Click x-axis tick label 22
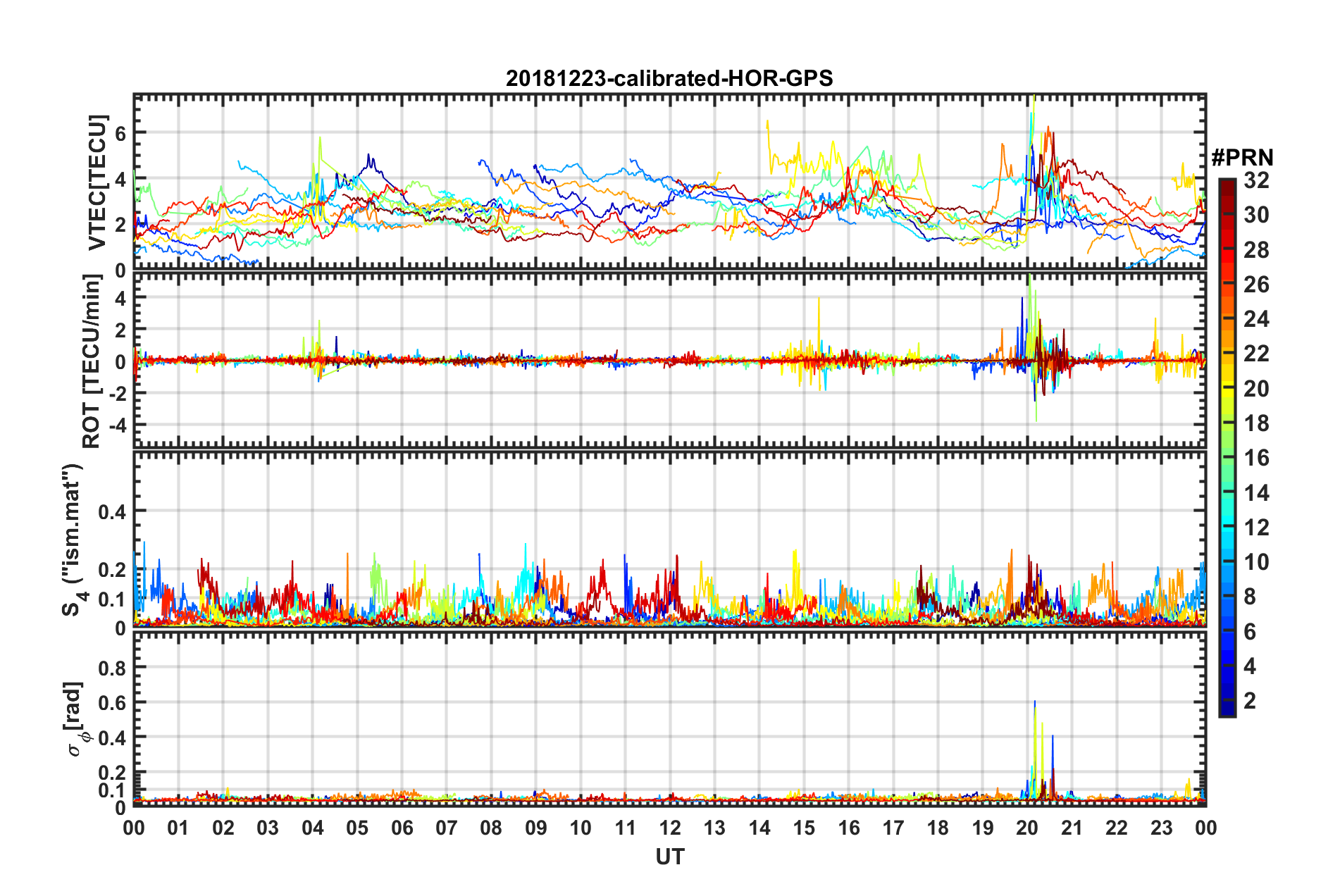Screen dimensions: 1340x896 tap(1117, 828)
